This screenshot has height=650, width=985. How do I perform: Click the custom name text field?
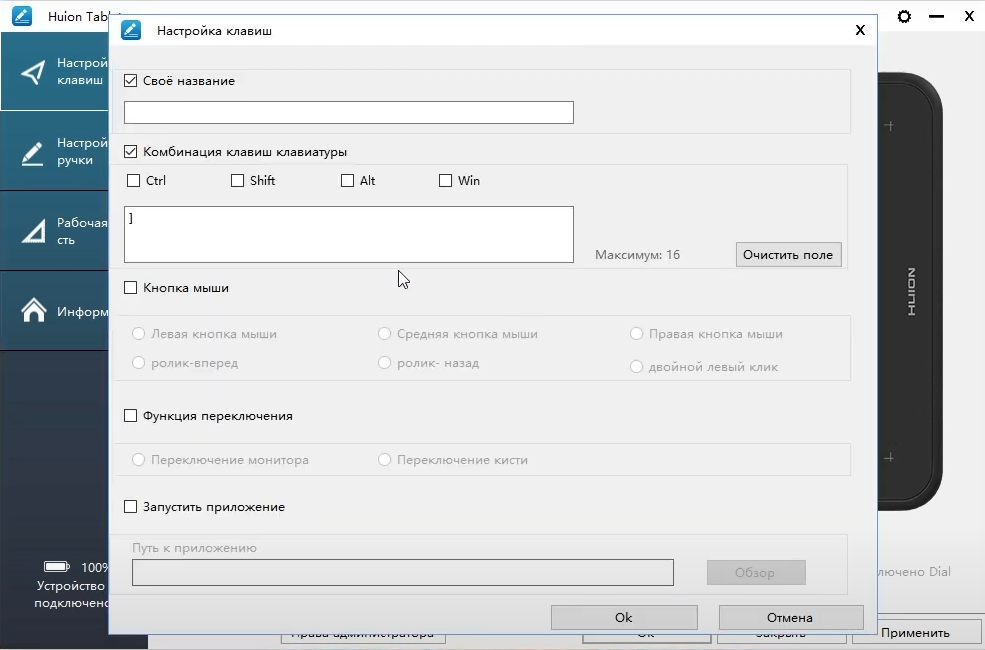click(x=348, y=112)
